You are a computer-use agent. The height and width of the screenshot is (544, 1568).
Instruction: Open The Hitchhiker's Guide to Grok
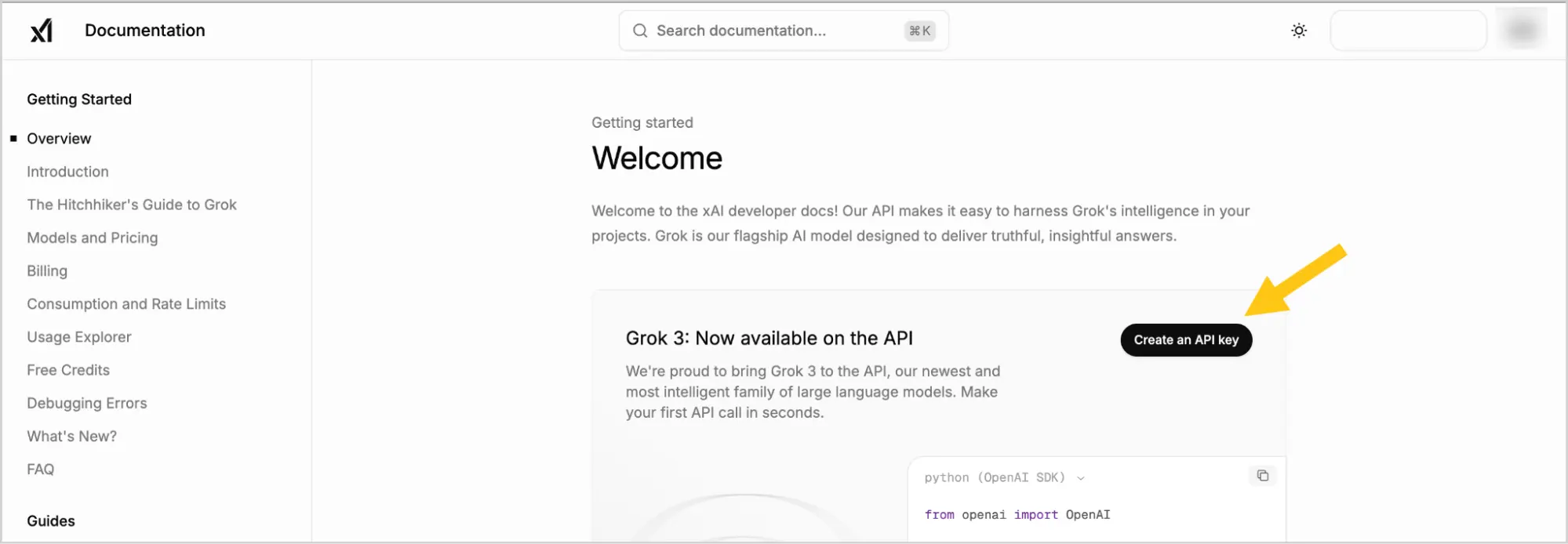click(132, 205)
